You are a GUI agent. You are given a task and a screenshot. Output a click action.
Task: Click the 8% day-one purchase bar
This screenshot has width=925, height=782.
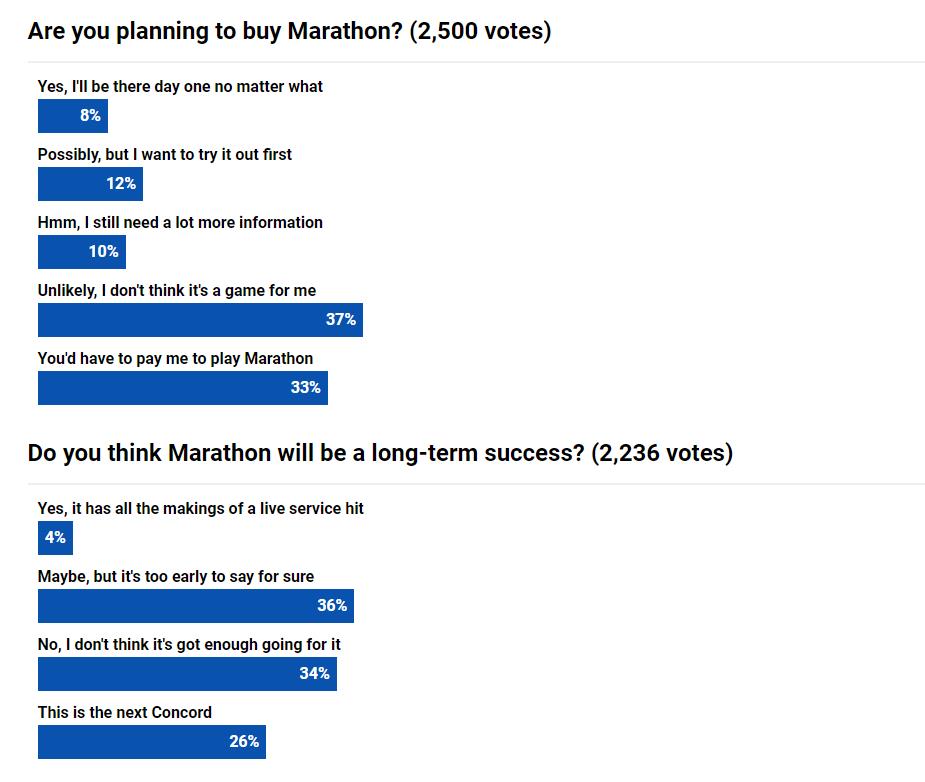72,116
